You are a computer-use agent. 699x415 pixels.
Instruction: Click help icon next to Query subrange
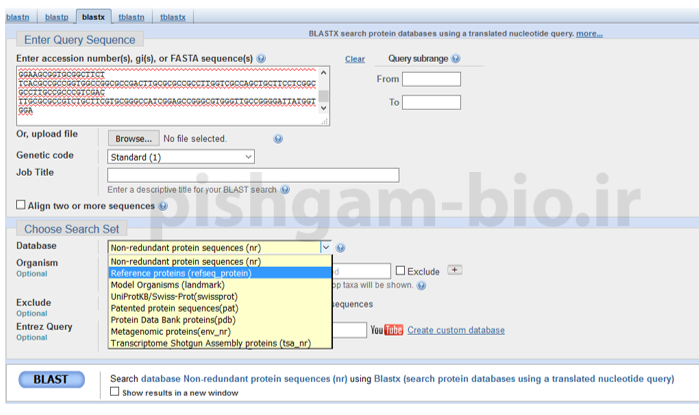(456, 59)
